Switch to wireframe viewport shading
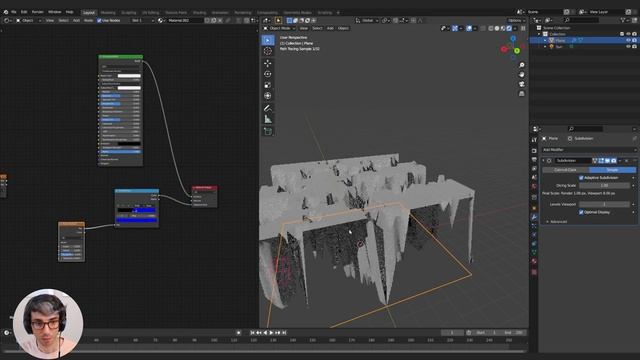 click(x=491, y=28)
